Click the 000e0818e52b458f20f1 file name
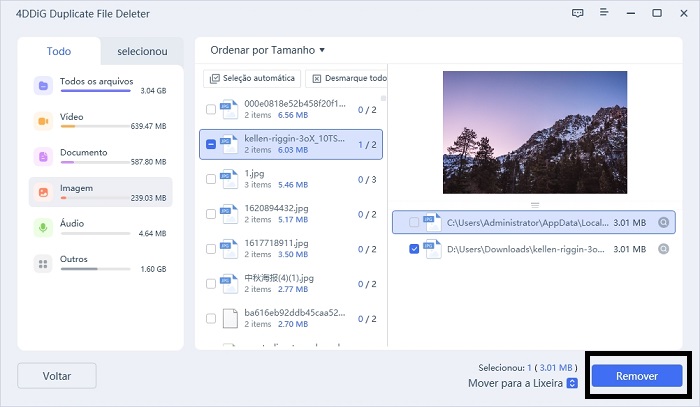Image resolution: width=700 pixels, height=407 pixels. [295, 104]
